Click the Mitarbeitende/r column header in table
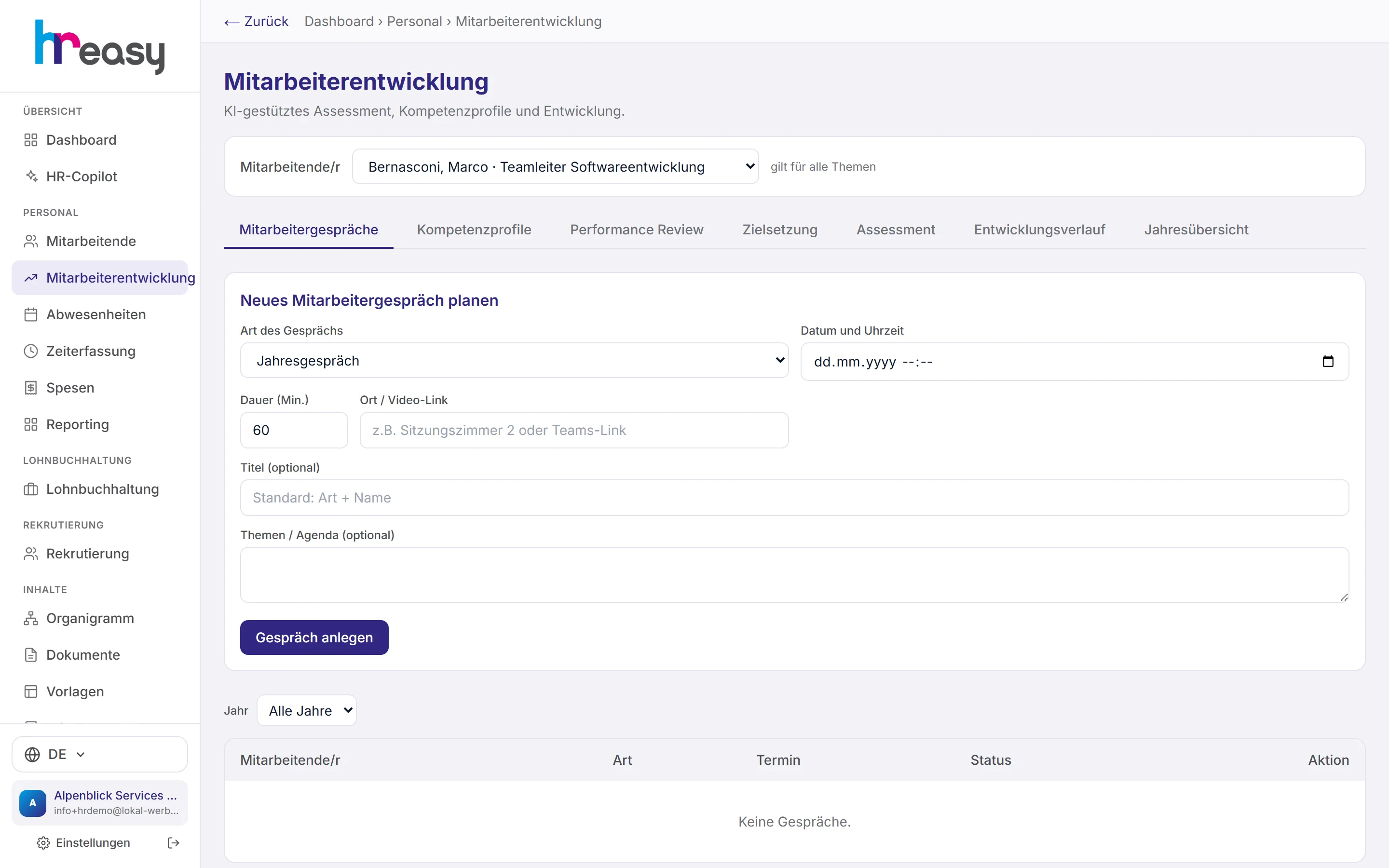Image resolution: width=1389 pixels, height=868 pixels. (290, 760)
